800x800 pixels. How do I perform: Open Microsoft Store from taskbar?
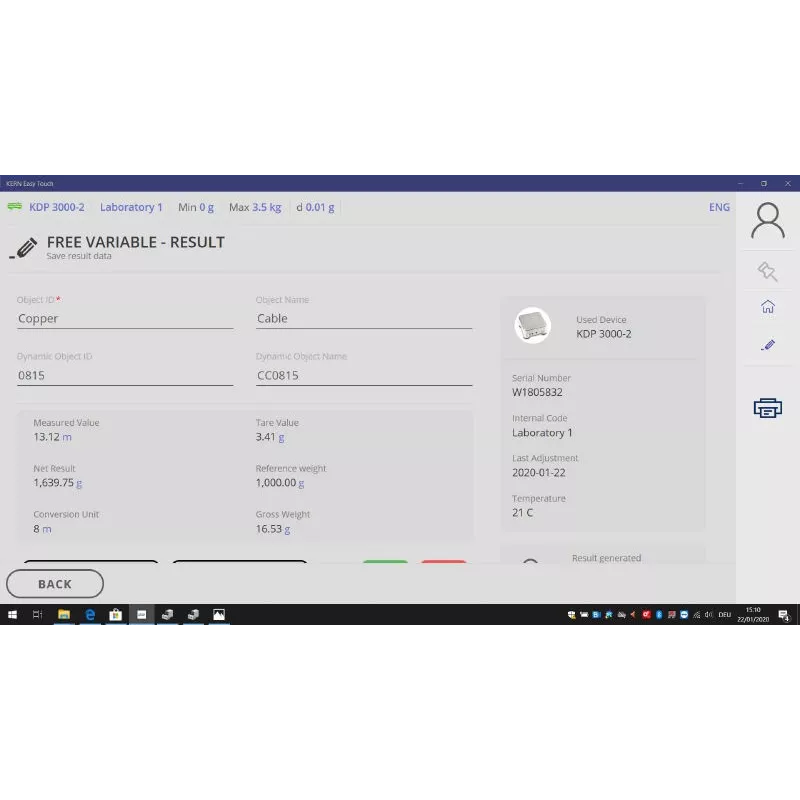click(x=115, y=615)
